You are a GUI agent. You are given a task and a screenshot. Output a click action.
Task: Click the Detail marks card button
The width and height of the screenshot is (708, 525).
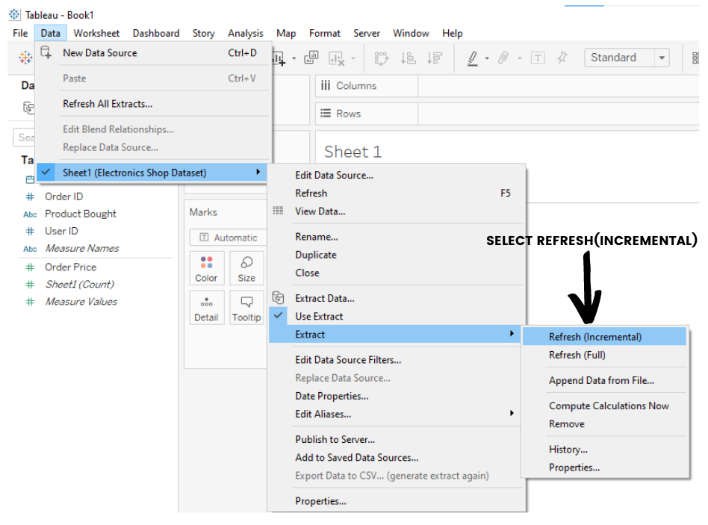tap(206, 308)
